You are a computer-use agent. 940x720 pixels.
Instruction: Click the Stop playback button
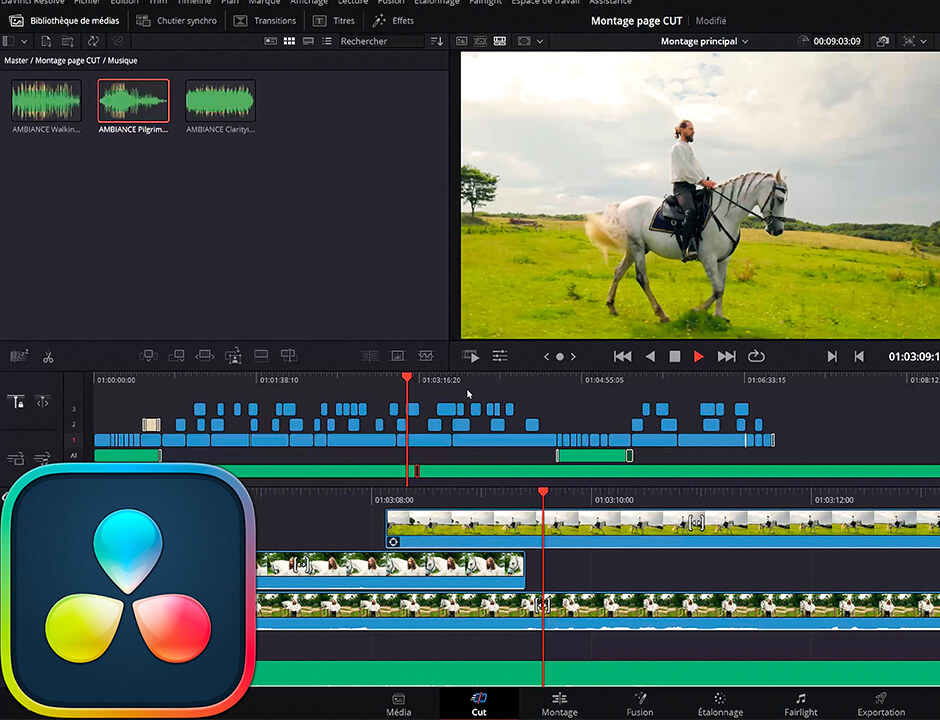point(675,356)
